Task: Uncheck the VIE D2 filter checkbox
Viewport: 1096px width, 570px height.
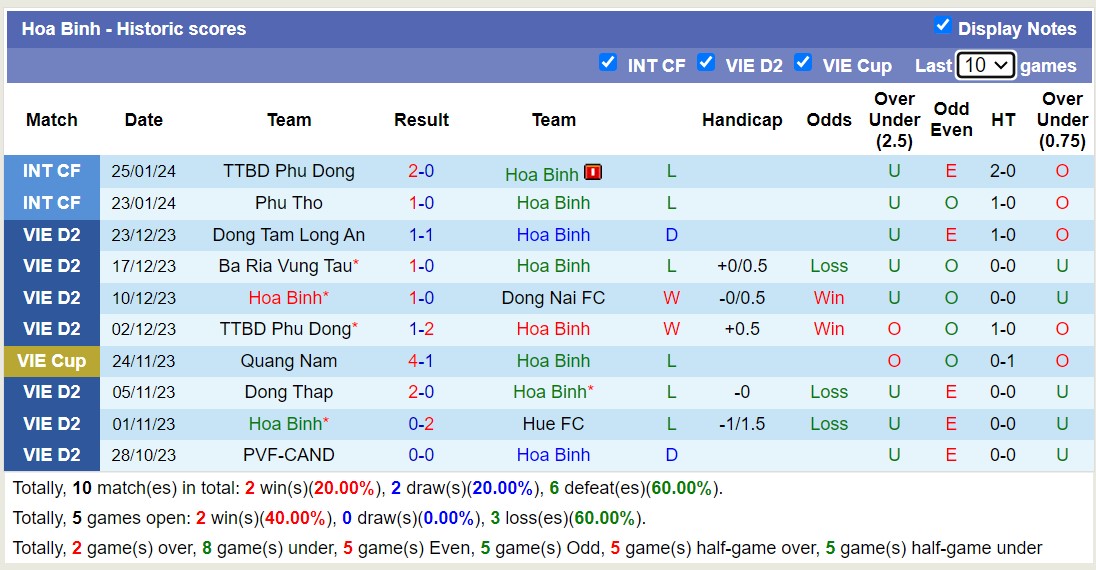Action: 706,63
